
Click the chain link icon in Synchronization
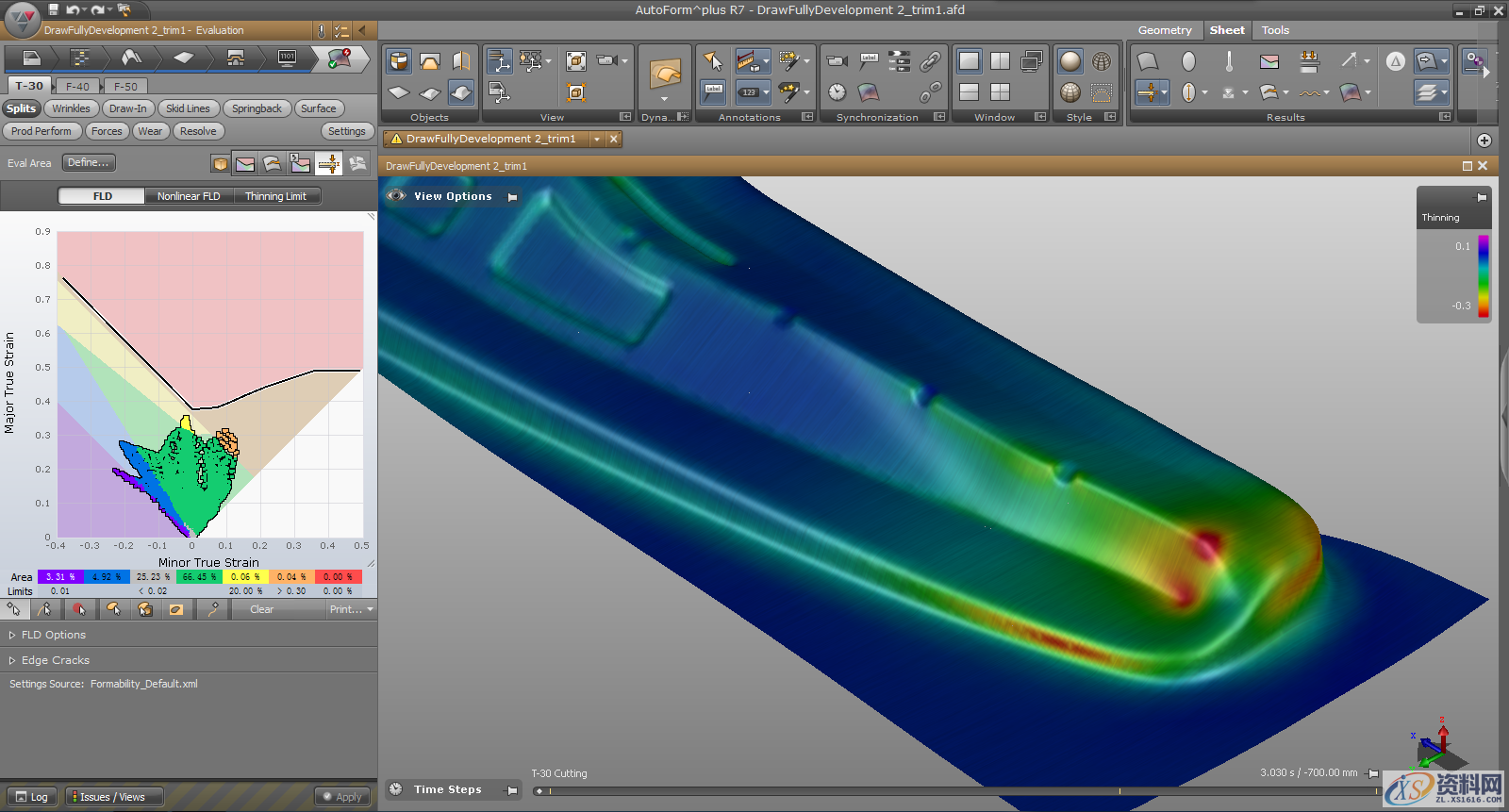pyautogui.click(x=930, y=61)
